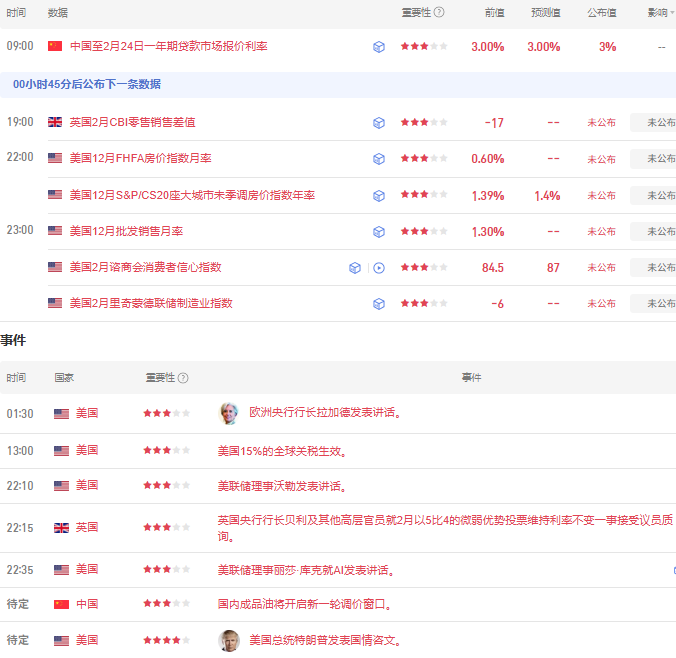Click 未公布 impact button in Richmond Fed row
This screenshot has height=658, width=676.
coord(653,304)
